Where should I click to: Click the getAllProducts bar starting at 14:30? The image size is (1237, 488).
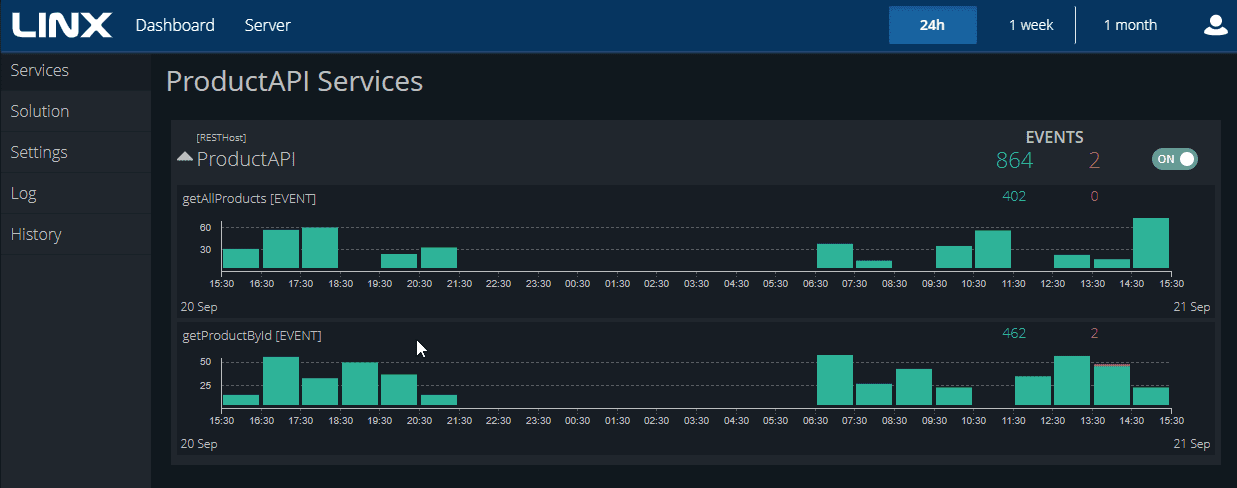click(1151, 243)
